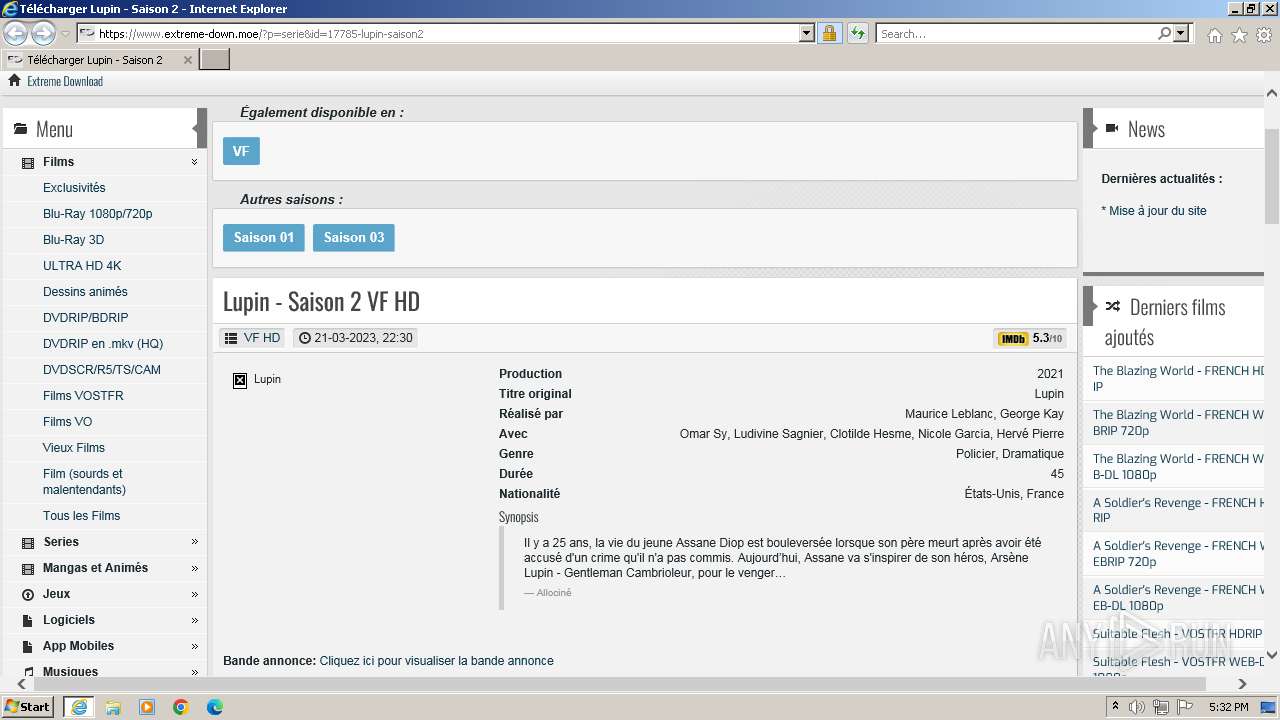Open Blu-Ray 1080p/720p category
The width and height of the screenshot is (1280, 720).
(98, 214)
